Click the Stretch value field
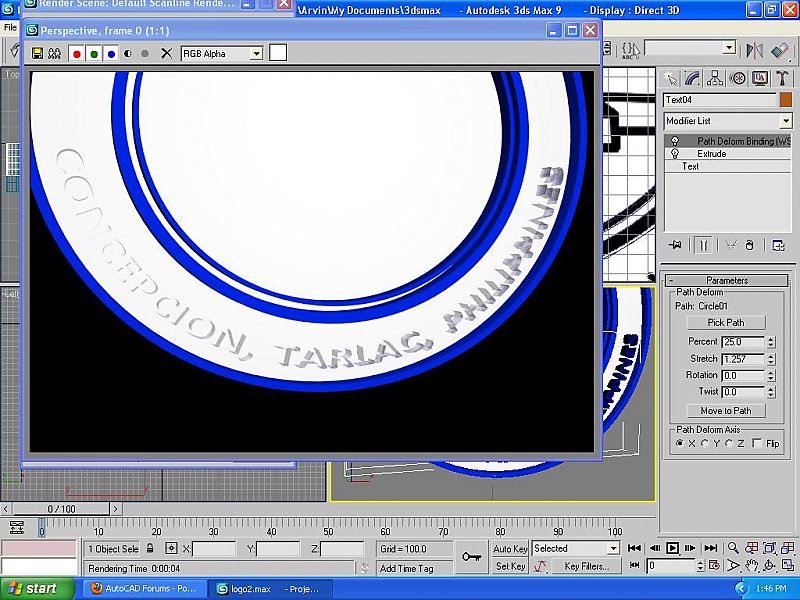Screen dimensions: 800x600 coord(743,359)
